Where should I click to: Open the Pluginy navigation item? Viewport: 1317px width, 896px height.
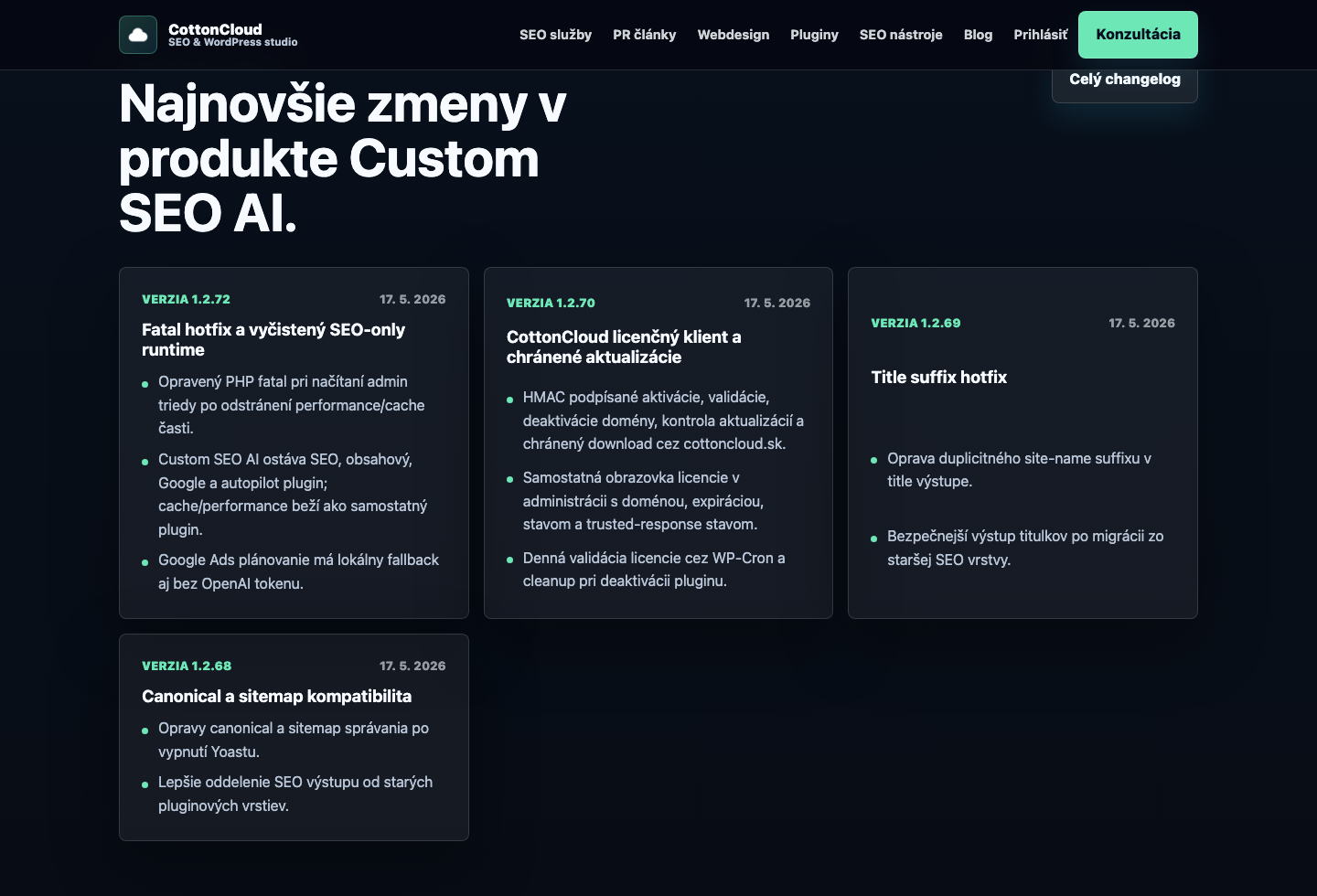814,35
